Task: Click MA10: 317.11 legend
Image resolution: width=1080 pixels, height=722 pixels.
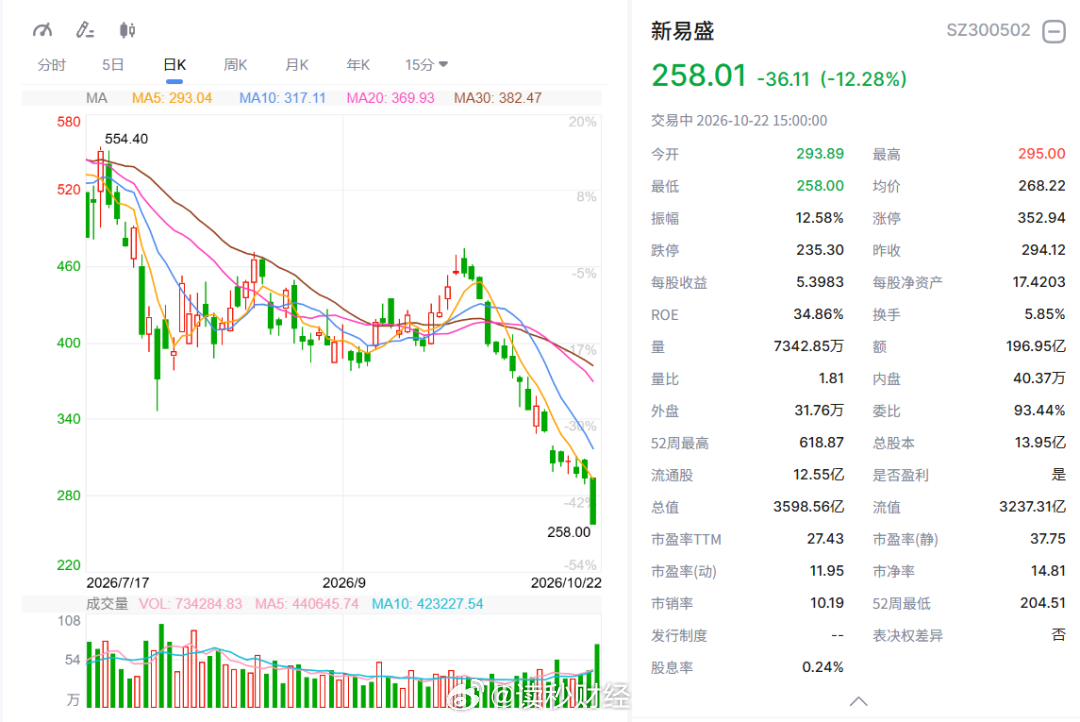Action: tap(282, 98)
